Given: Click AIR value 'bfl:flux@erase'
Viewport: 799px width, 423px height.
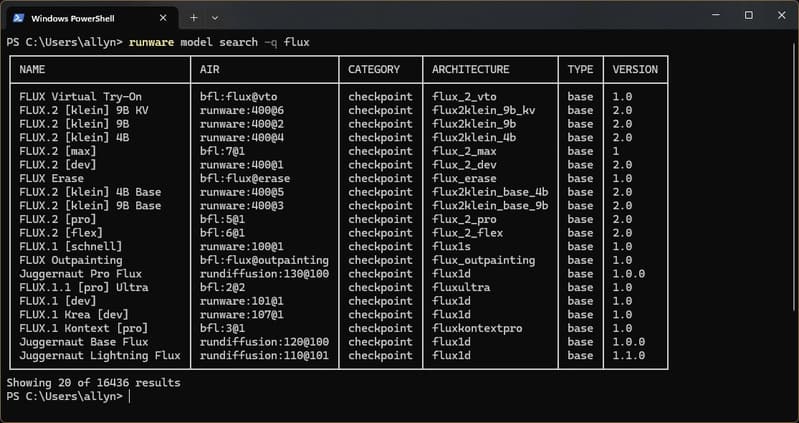Looking at the screenshot, I should [x=245, y=179].
